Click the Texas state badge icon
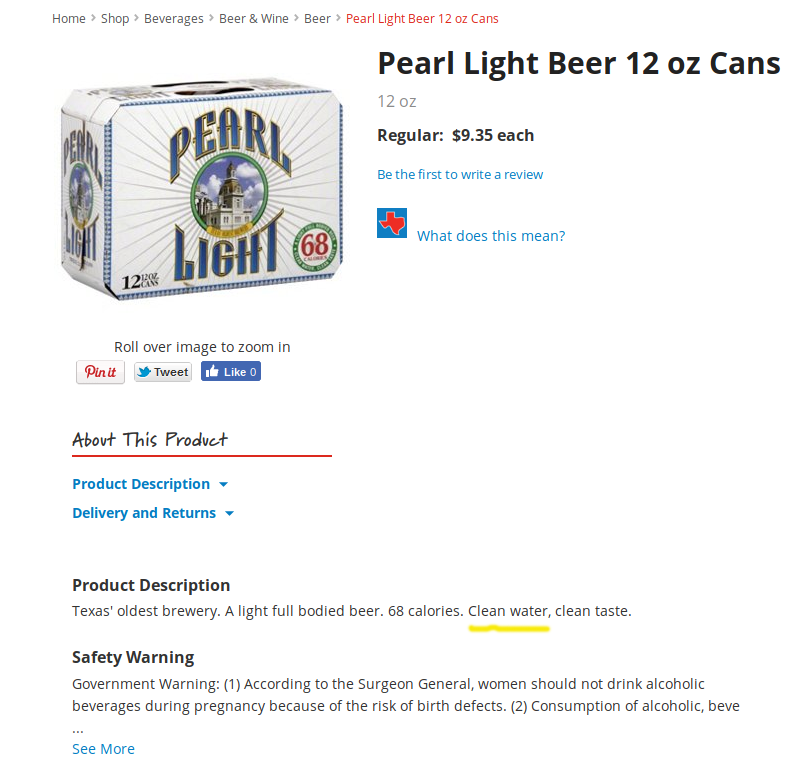 point(391,223)
